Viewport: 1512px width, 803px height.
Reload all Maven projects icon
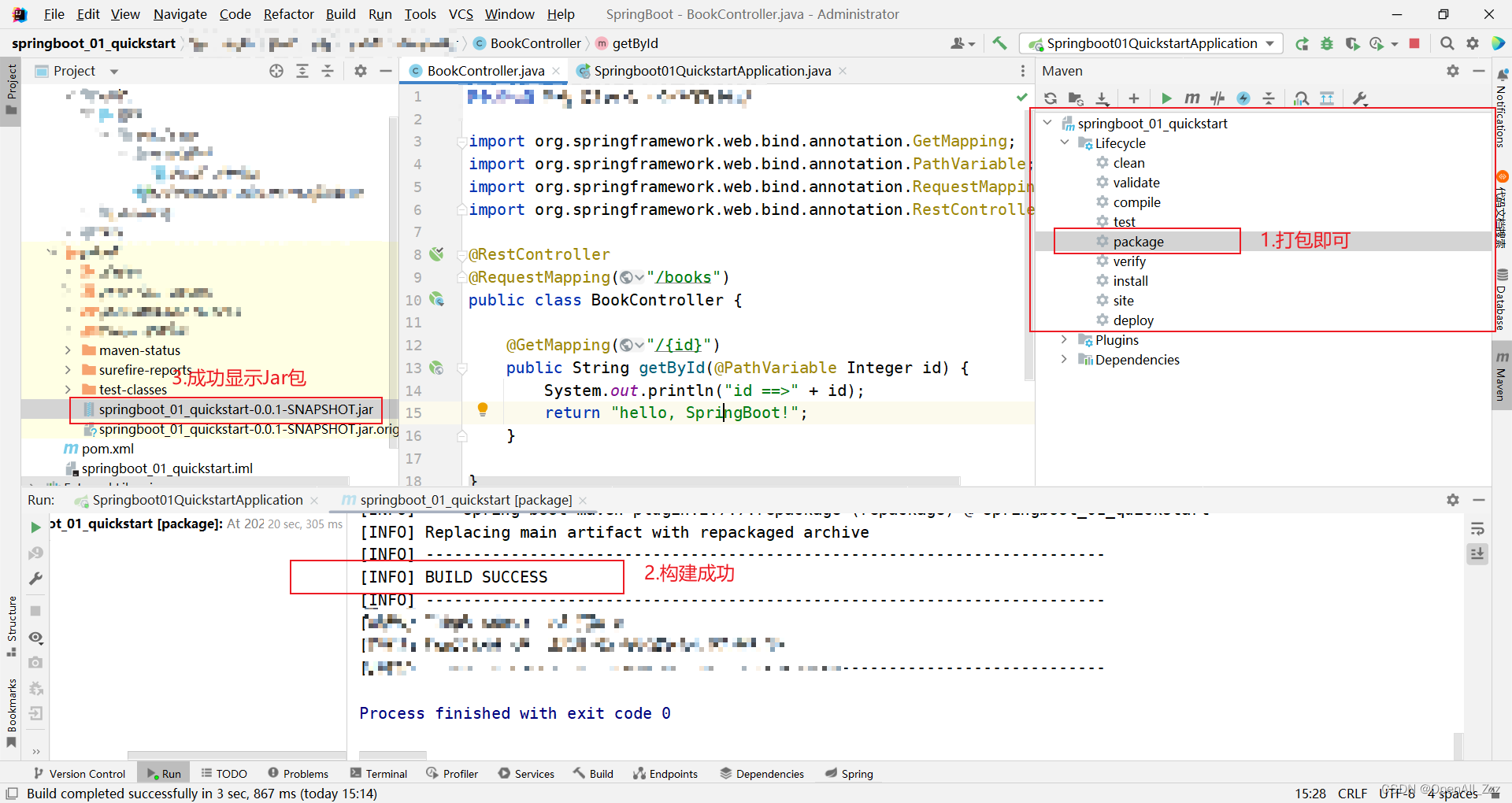tap(1051, 98)
